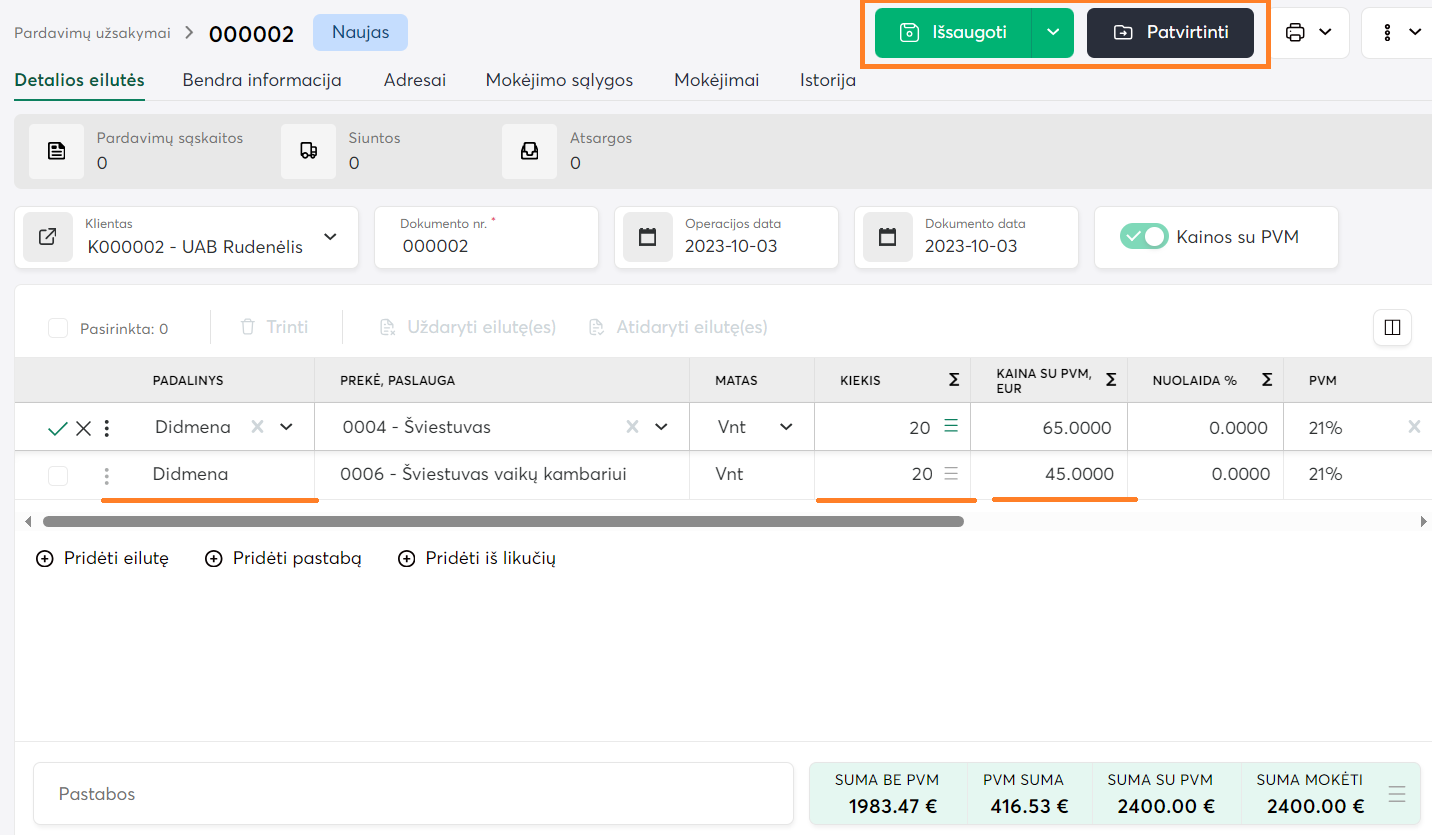
Task: Click the Operacijos data calendar icon
Action: tap(647, 237)
